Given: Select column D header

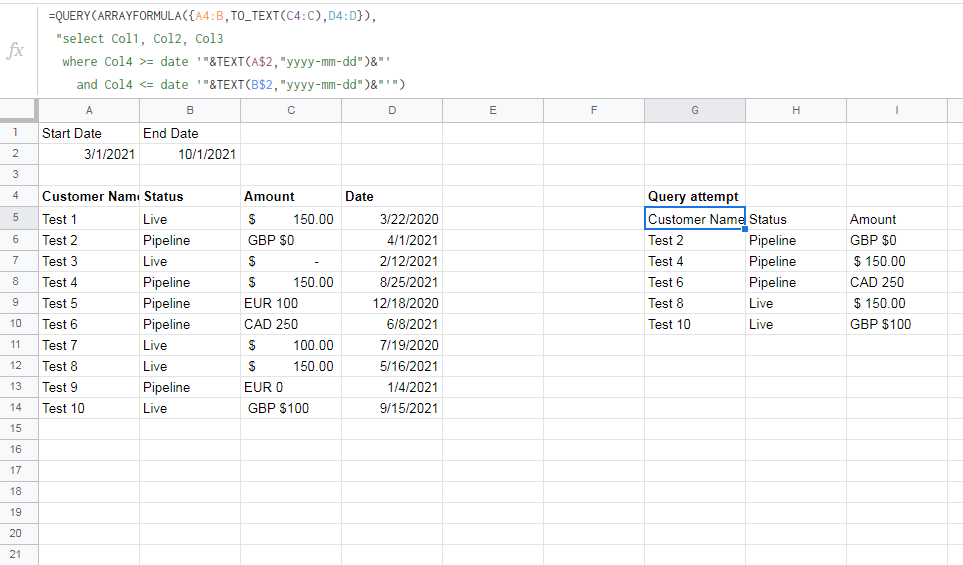Looking at the screenshot, I should (392, 111).
